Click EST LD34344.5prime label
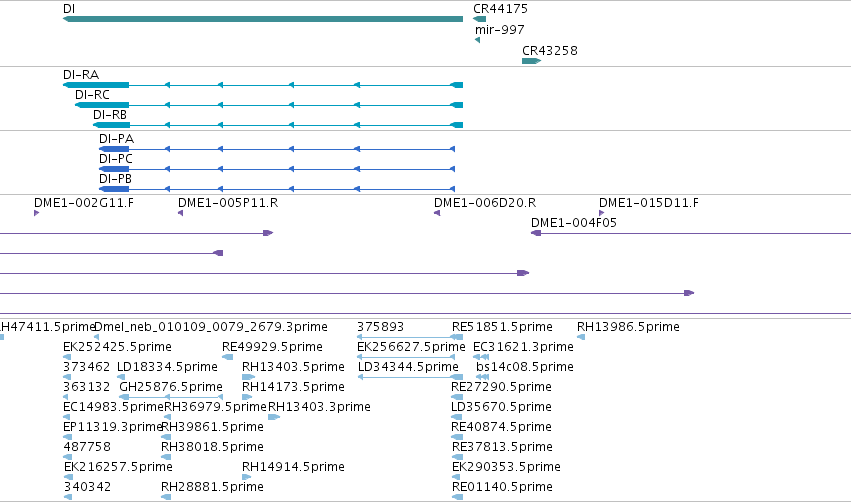851x502 pixels. pos(409,367)
